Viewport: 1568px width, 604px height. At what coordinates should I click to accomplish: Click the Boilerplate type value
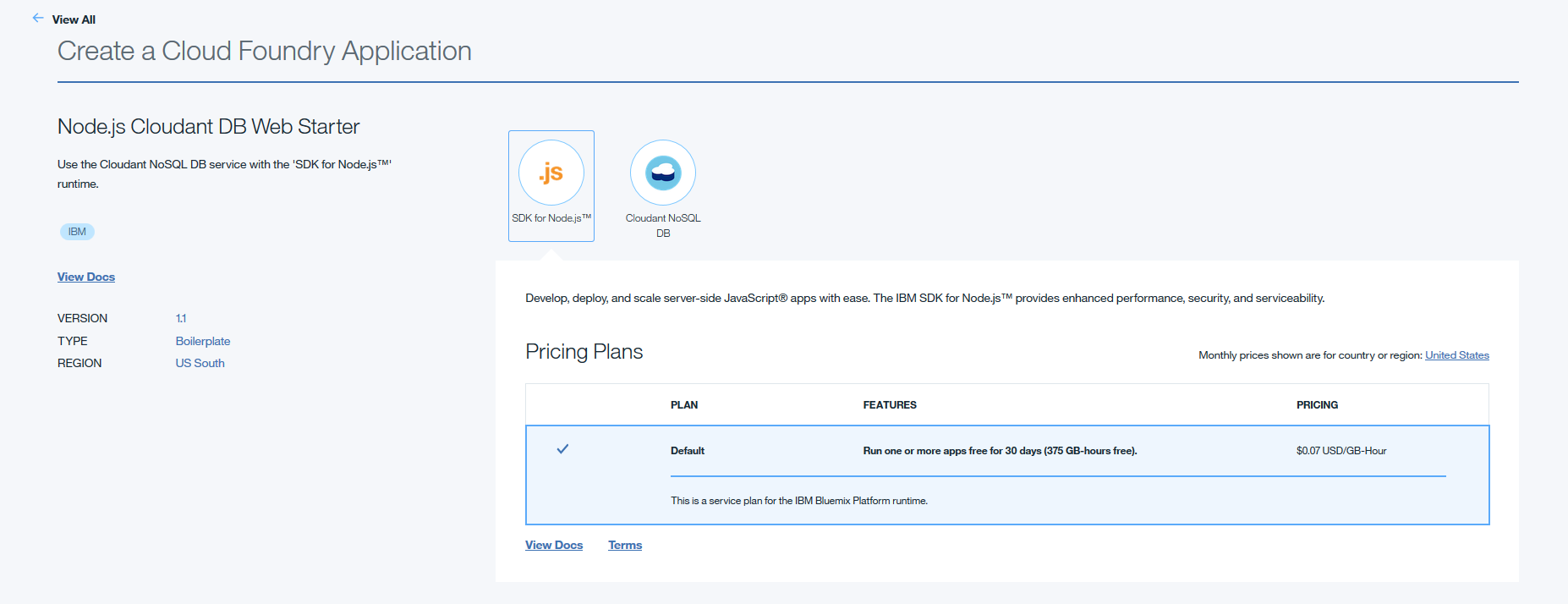203,341
